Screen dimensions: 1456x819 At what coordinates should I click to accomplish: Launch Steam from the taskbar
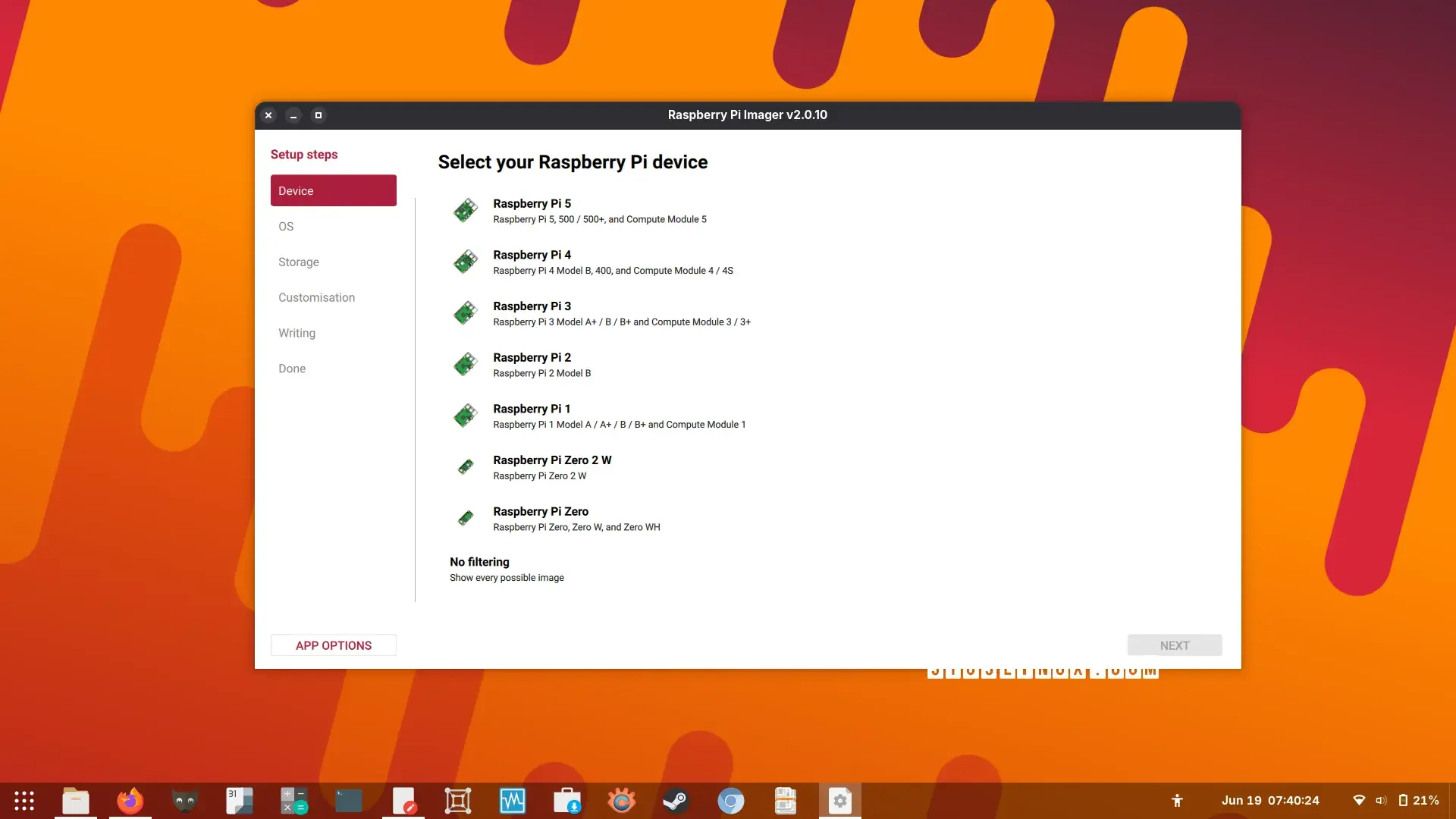pyautogui.click(x=676, y=801)
